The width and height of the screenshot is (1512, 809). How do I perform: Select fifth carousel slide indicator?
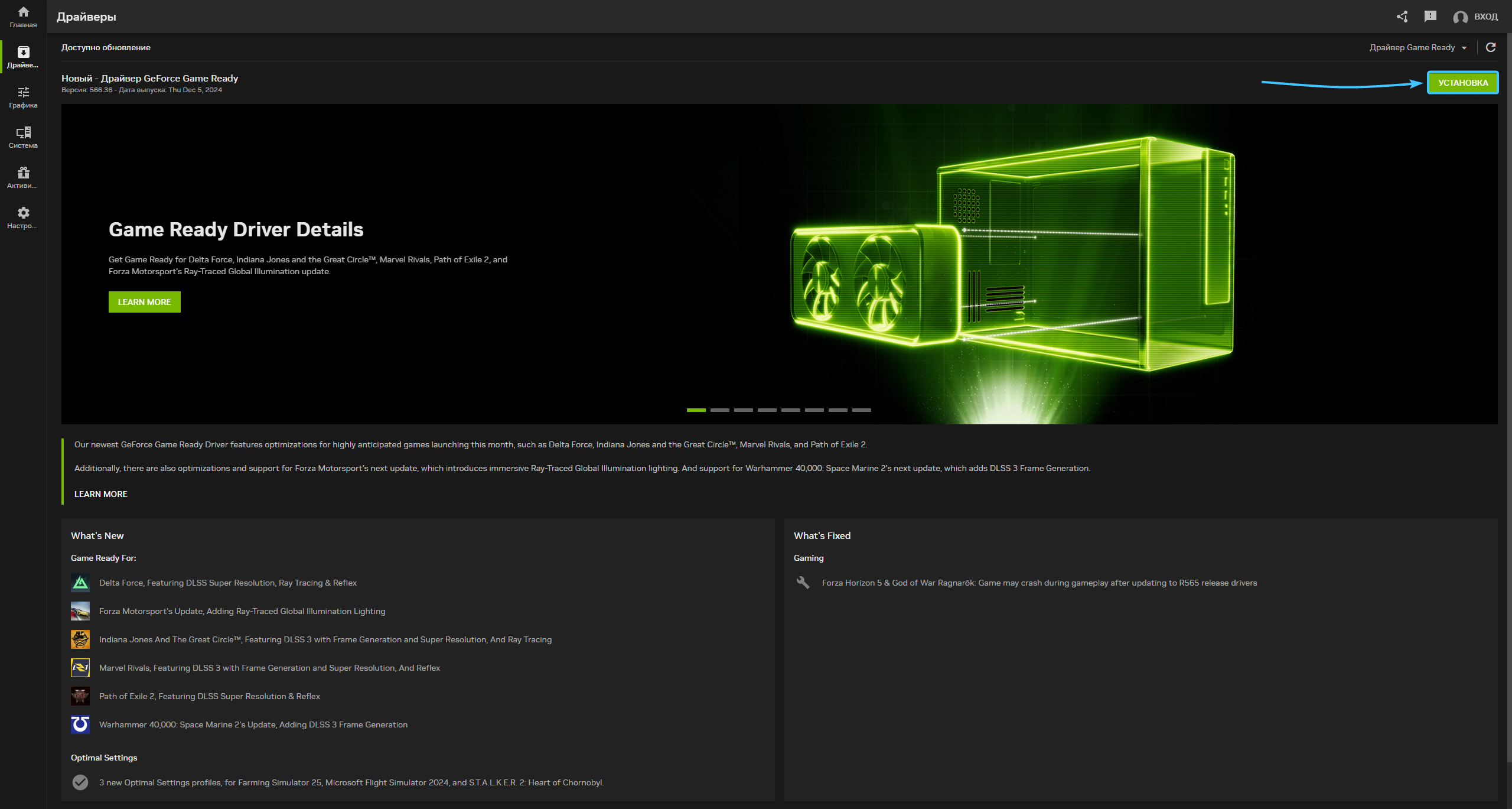[x=791, y=410]
